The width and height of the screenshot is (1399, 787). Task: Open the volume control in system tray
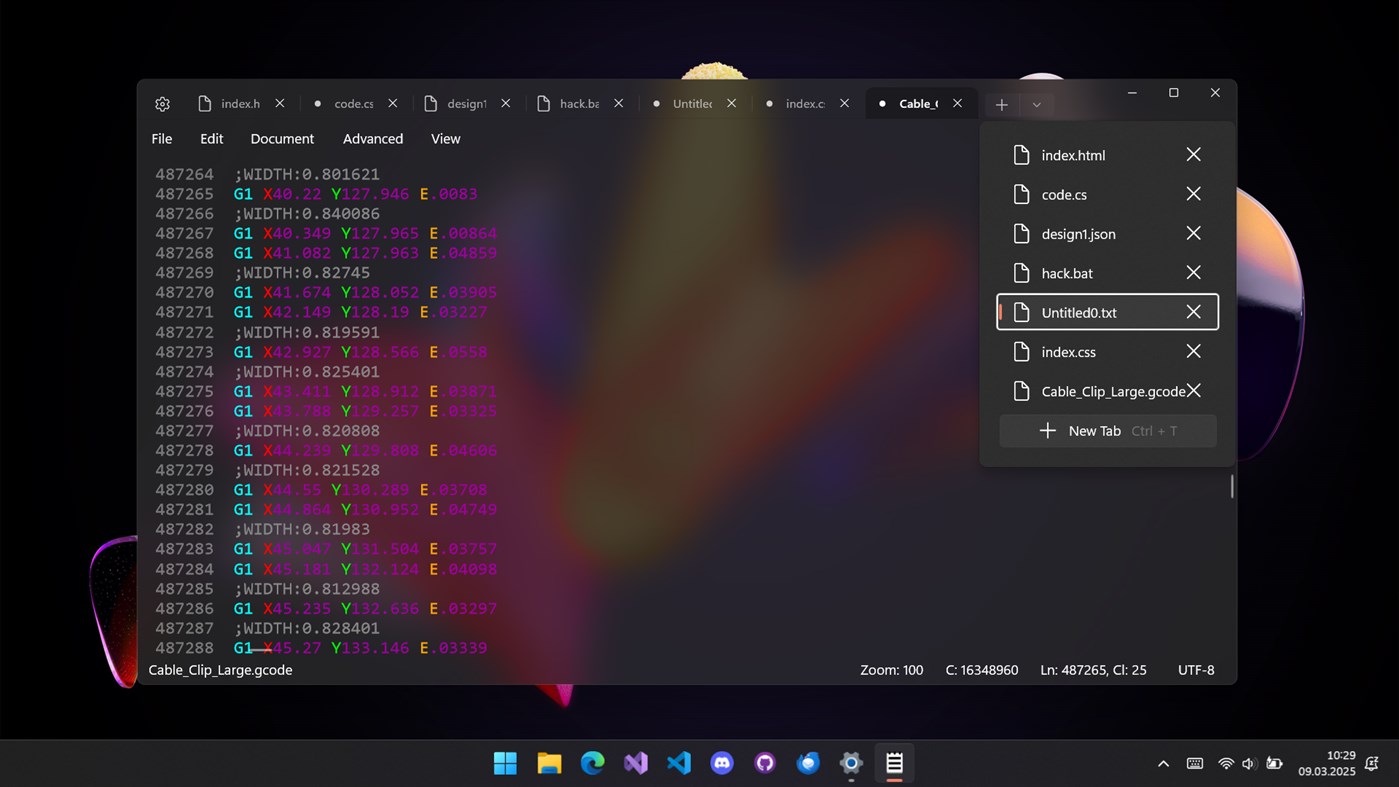pos(1248,764)
